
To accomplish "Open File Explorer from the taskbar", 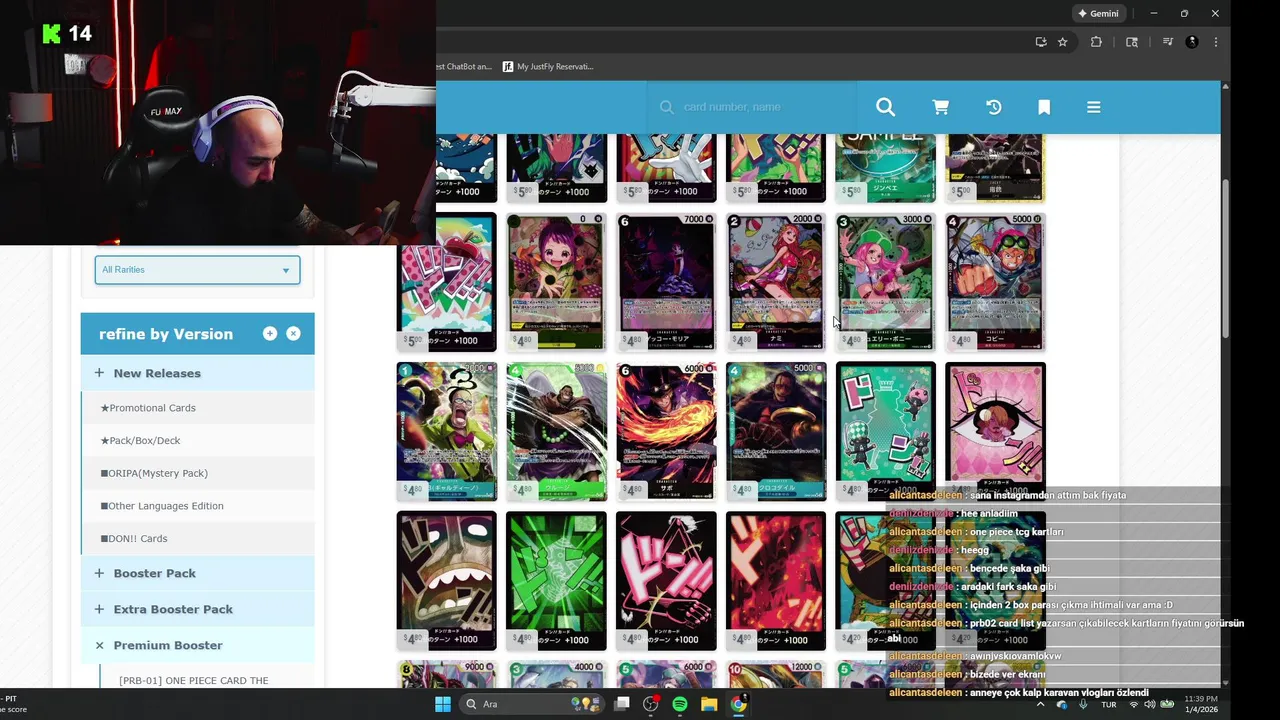I will pyautogui.click(x=709, y=704).
